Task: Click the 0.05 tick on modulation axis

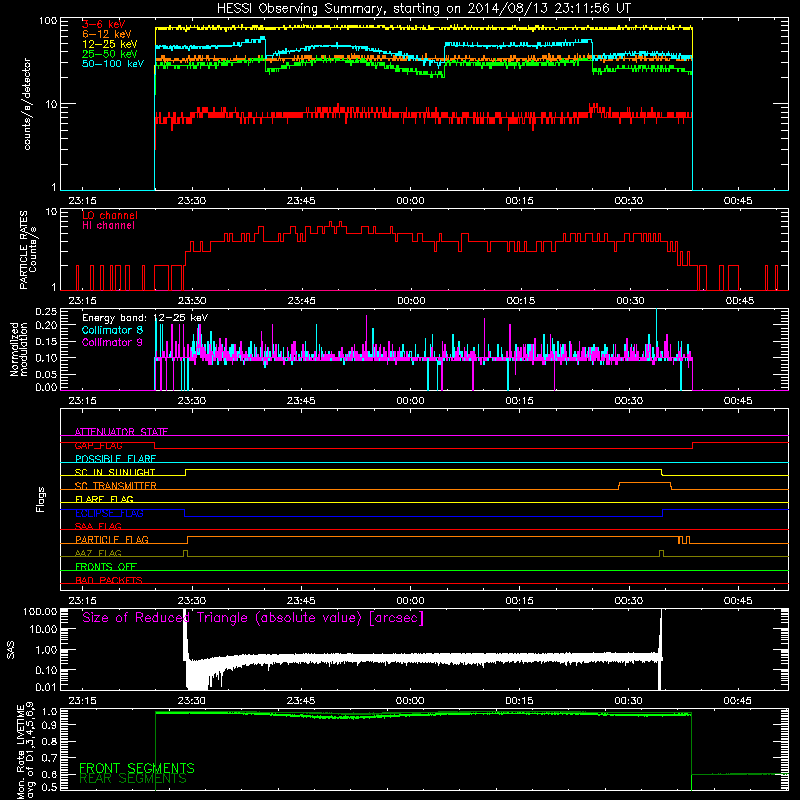Action: click(x=46, y=374)
